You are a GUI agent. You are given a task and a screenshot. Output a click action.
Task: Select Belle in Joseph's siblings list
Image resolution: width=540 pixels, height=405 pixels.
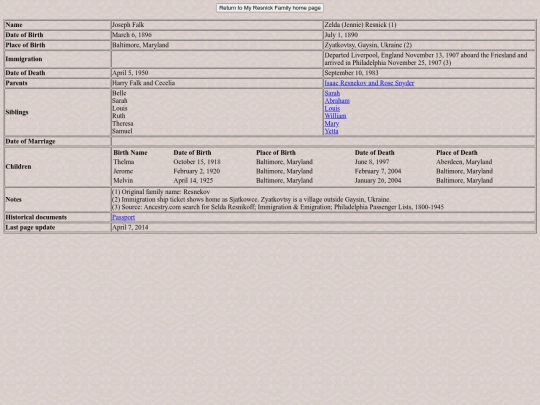point(119,93)
